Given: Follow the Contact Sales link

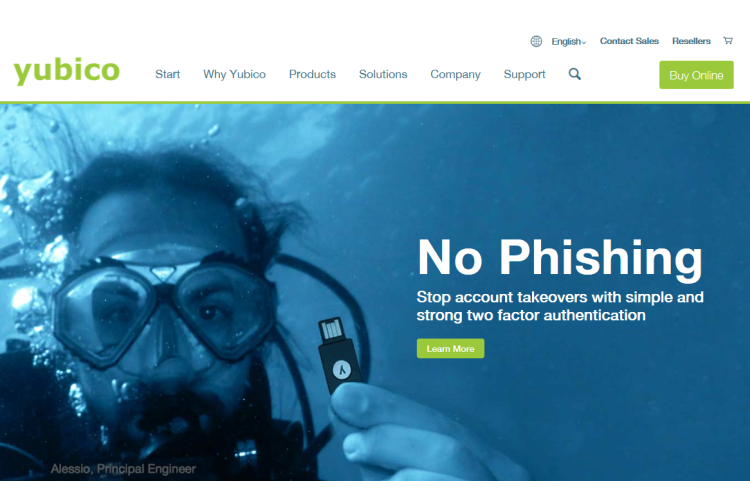Looking at the screenshot, I should [x=629, y=41].
